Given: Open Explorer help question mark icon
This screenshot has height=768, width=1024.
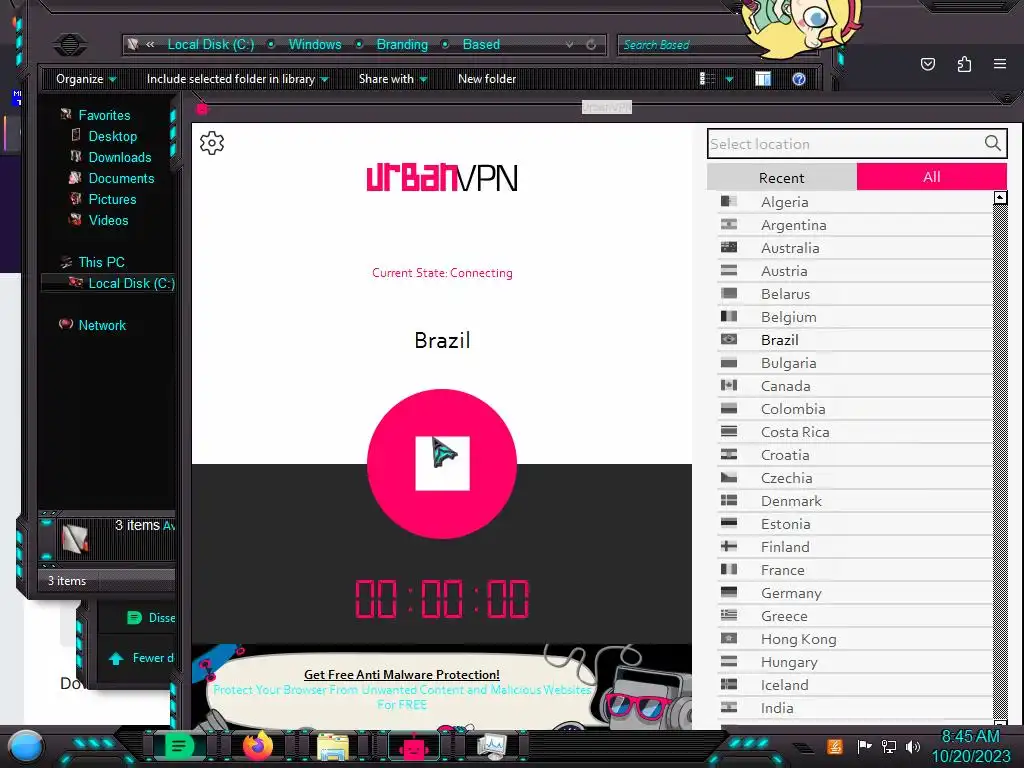Looking at the screenshot, I should click(798, 79).
